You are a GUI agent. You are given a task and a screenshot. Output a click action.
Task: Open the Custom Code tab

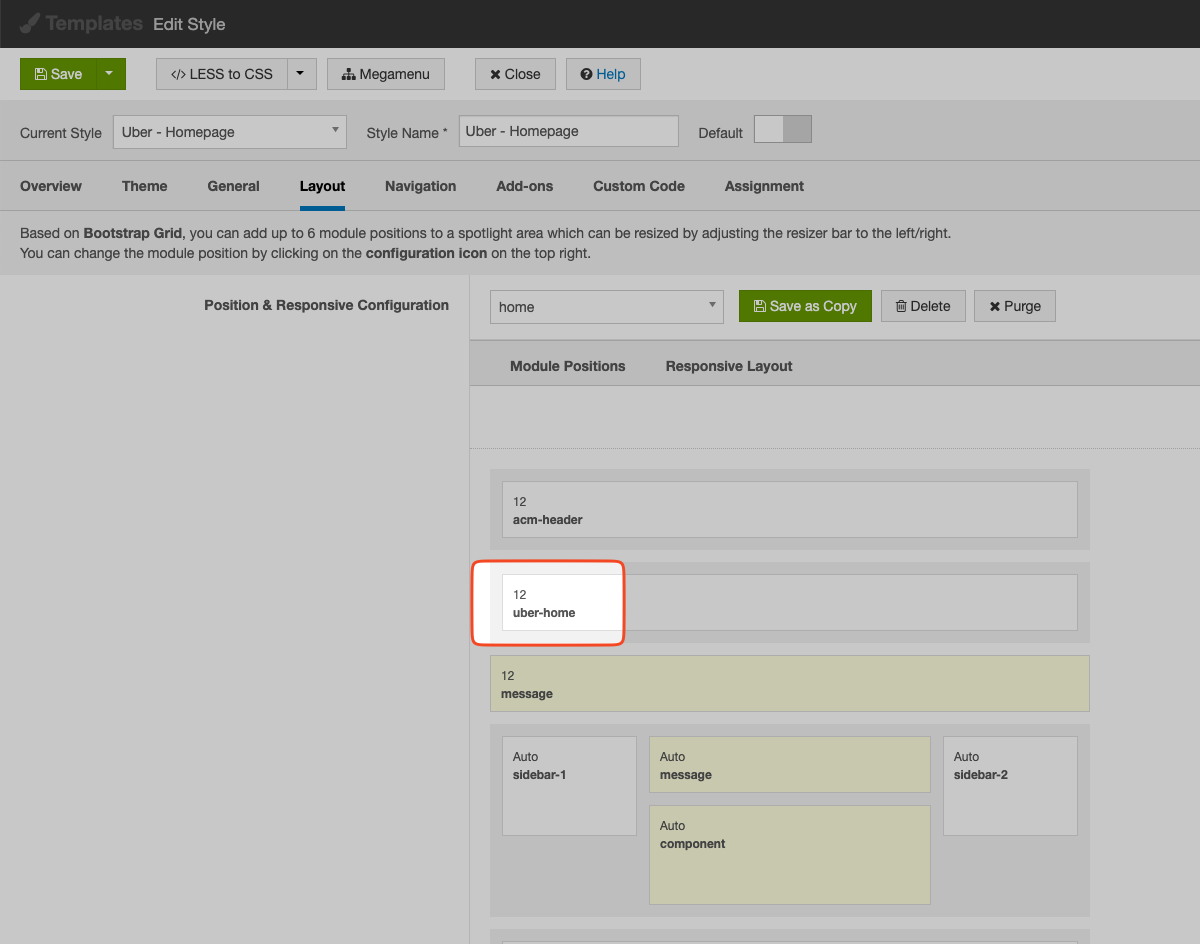pyautogui.click(x=638, y=186)
